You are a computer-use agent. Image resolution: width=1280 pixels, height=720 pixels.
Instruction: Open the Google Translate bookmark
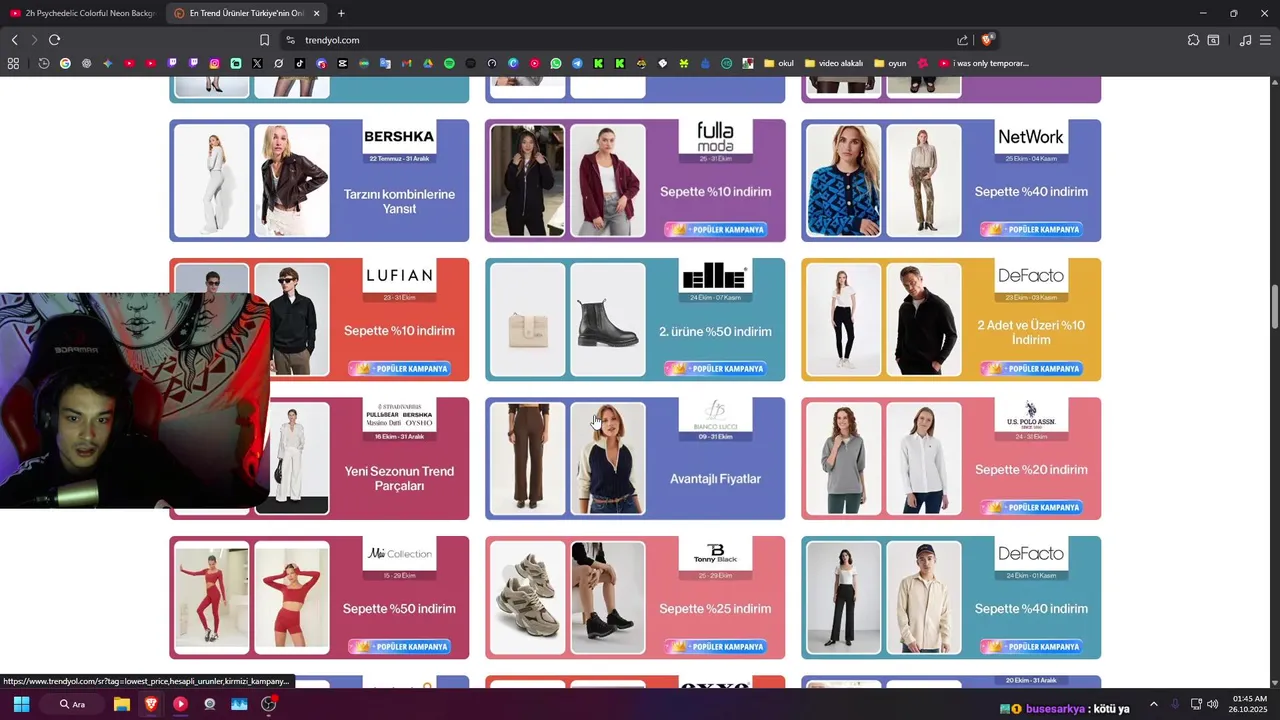(x=385, y=63)
